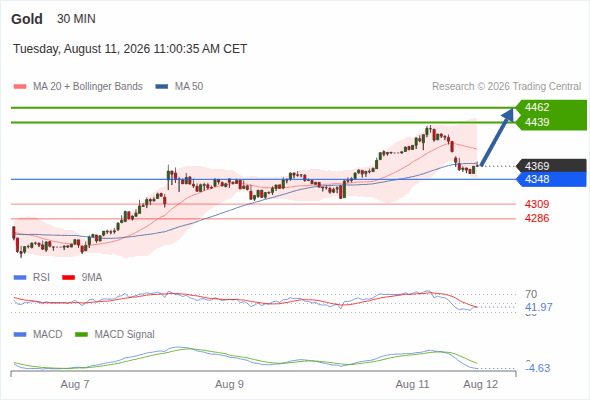Click the MA 50 blue legend swatch

click(x=162, y=87)
